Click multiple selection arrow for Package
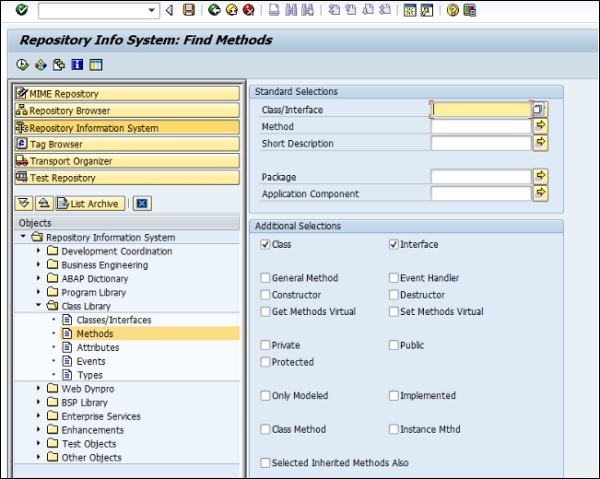600x479 pixels. (x=540, y=176)
